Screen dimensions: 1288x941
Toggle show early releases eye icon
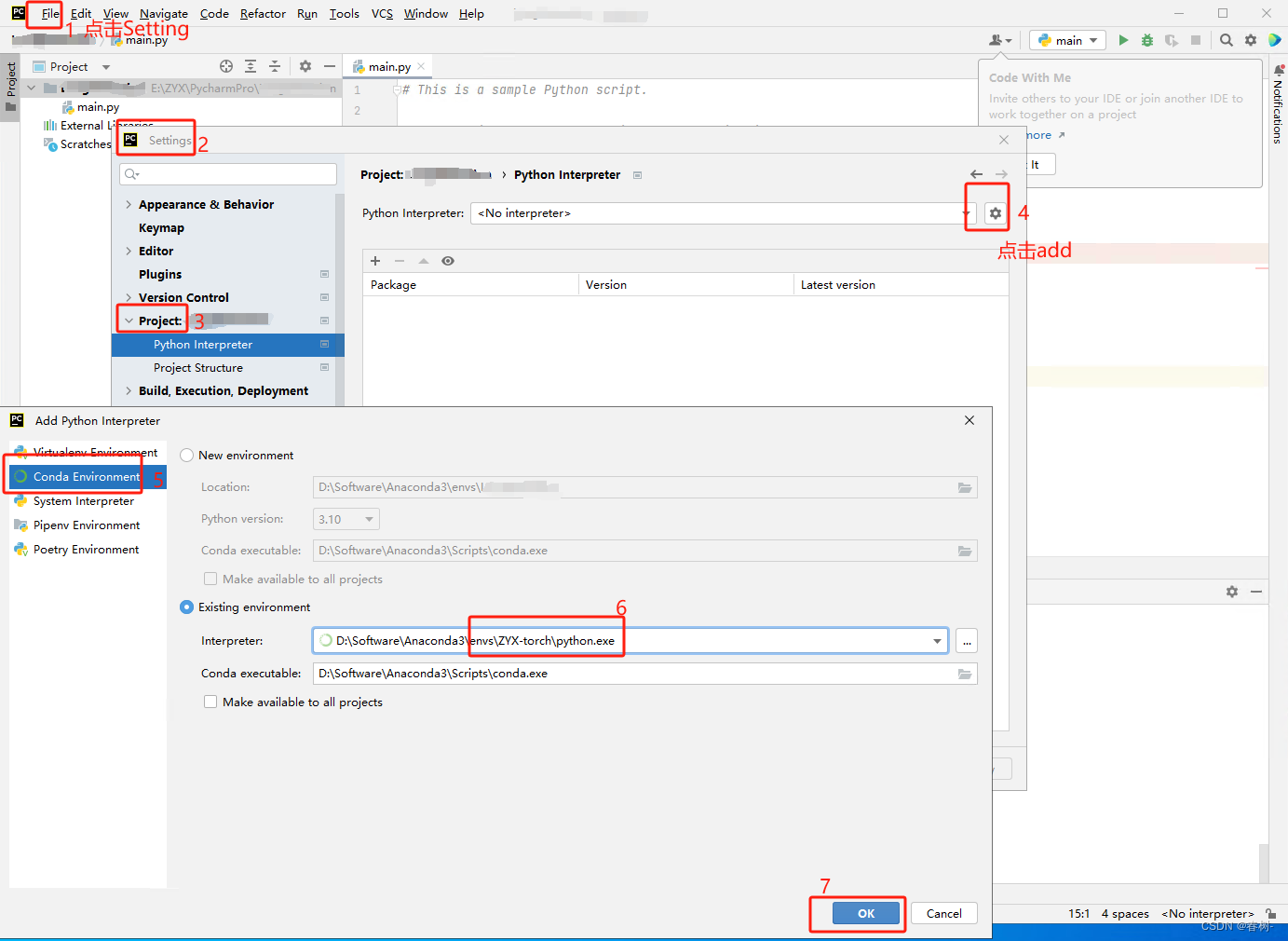[448, 261]
